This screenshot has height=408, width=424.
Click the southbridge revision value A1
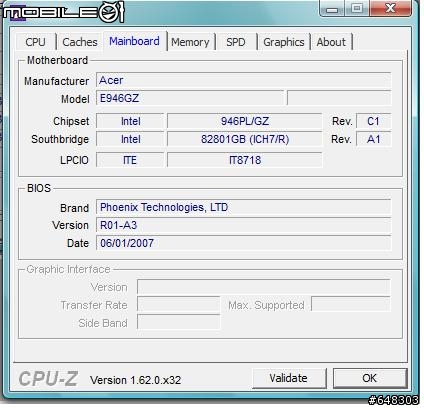point(373,139)
